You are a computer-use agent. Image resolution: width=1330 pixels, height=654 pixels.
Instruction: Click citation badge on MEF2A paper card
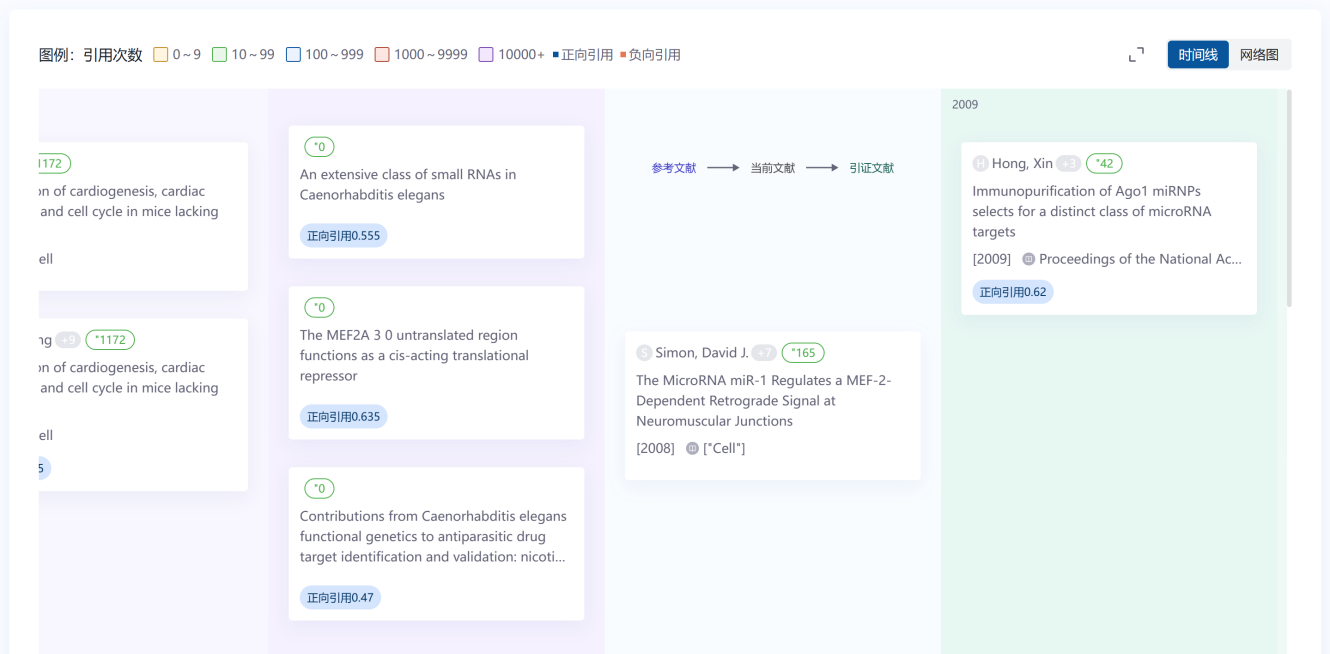coord(319,308)
